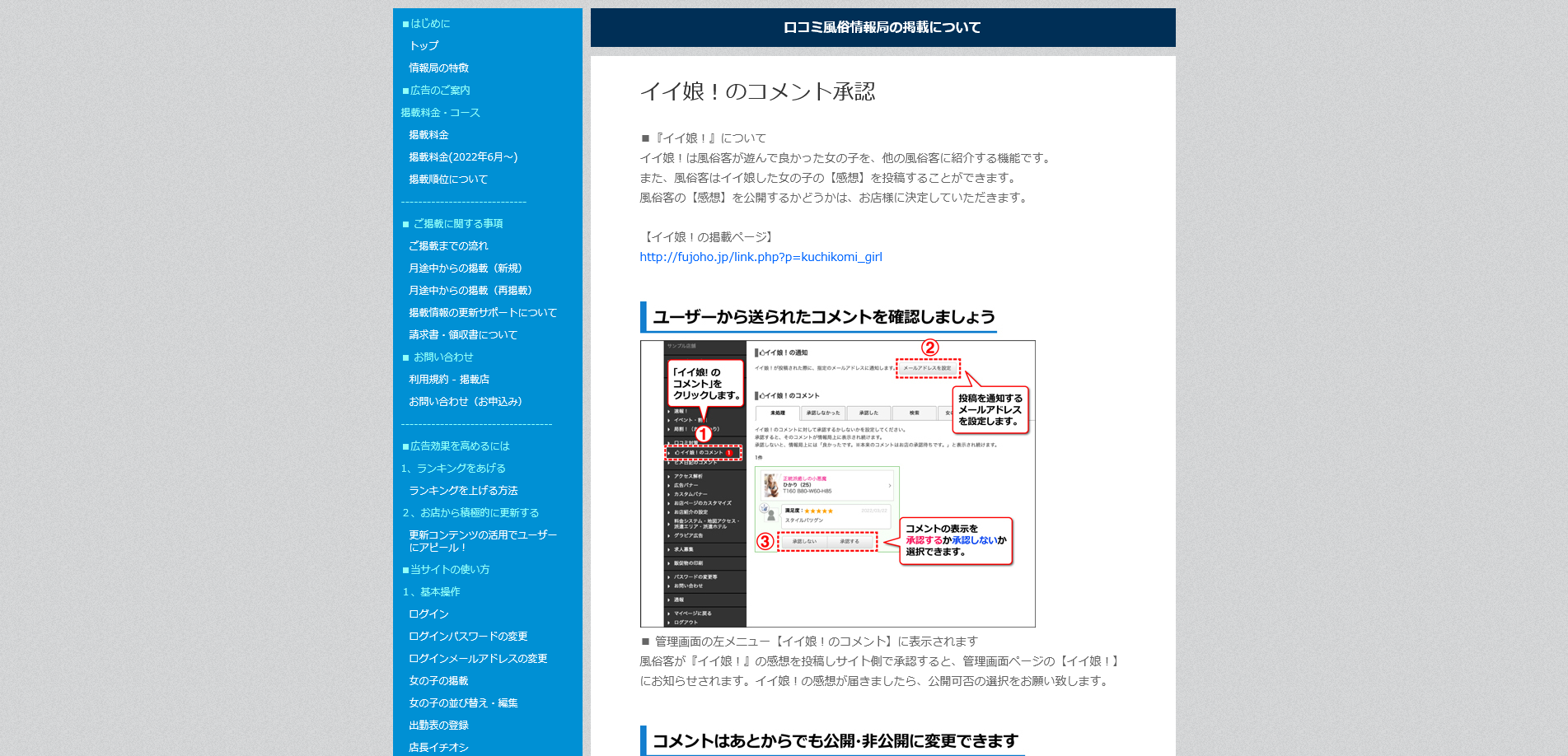Viewport: 1568px width, 756px height.
Task: Open ログインパスワードの変更 link
Action: (468, 636)
